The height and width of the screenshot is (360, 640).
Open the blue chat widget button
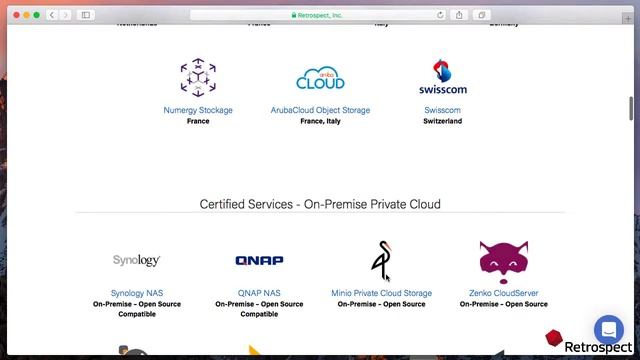pyautogui.click(x=609, y=329)
